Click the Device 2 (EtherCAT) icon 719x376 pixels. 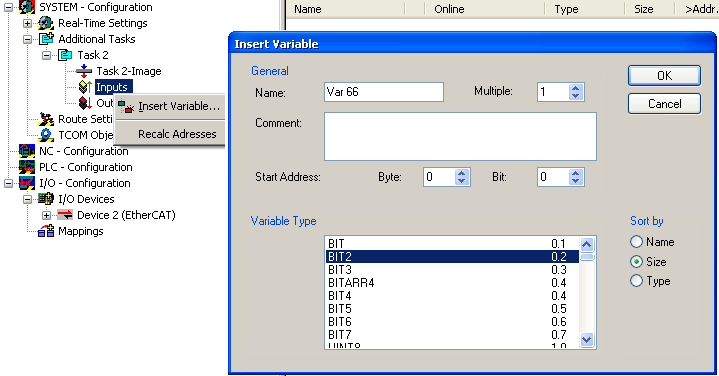(x=65, y=215)
